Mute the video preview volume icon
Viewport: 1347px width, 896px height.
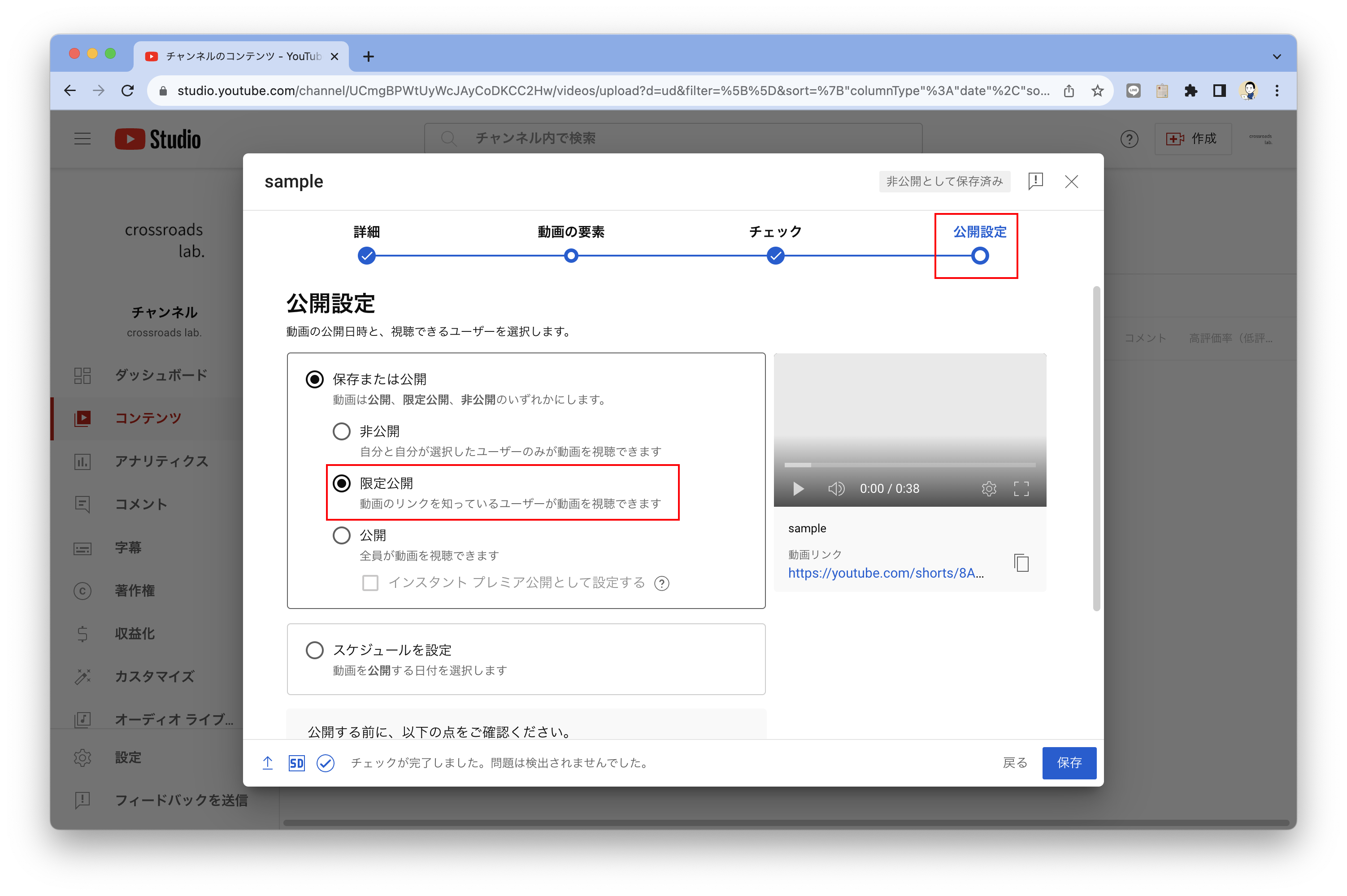click(836, 488)
